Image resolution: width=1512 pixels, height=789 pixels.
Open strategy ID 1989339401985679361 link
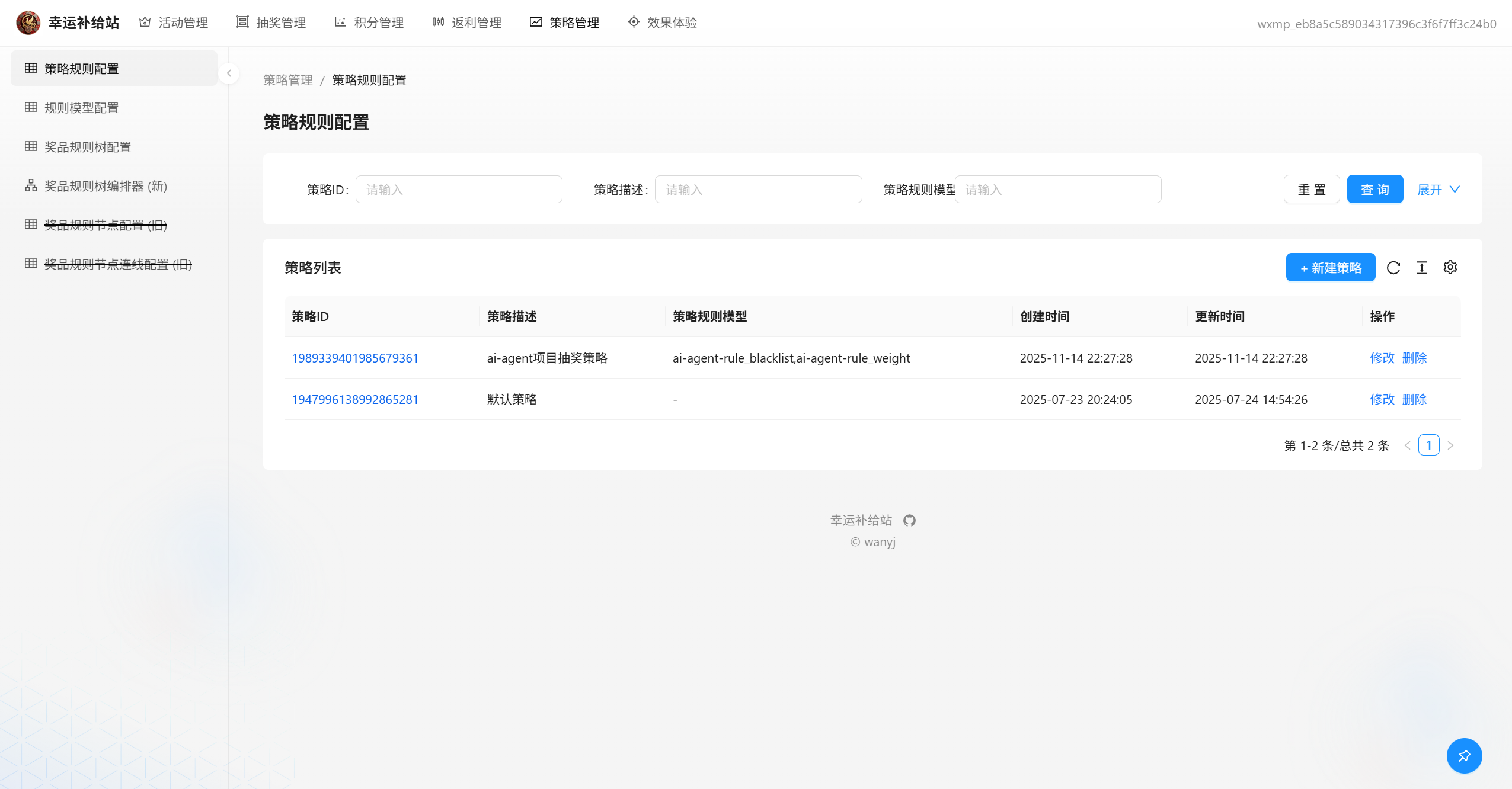[355, 358]
